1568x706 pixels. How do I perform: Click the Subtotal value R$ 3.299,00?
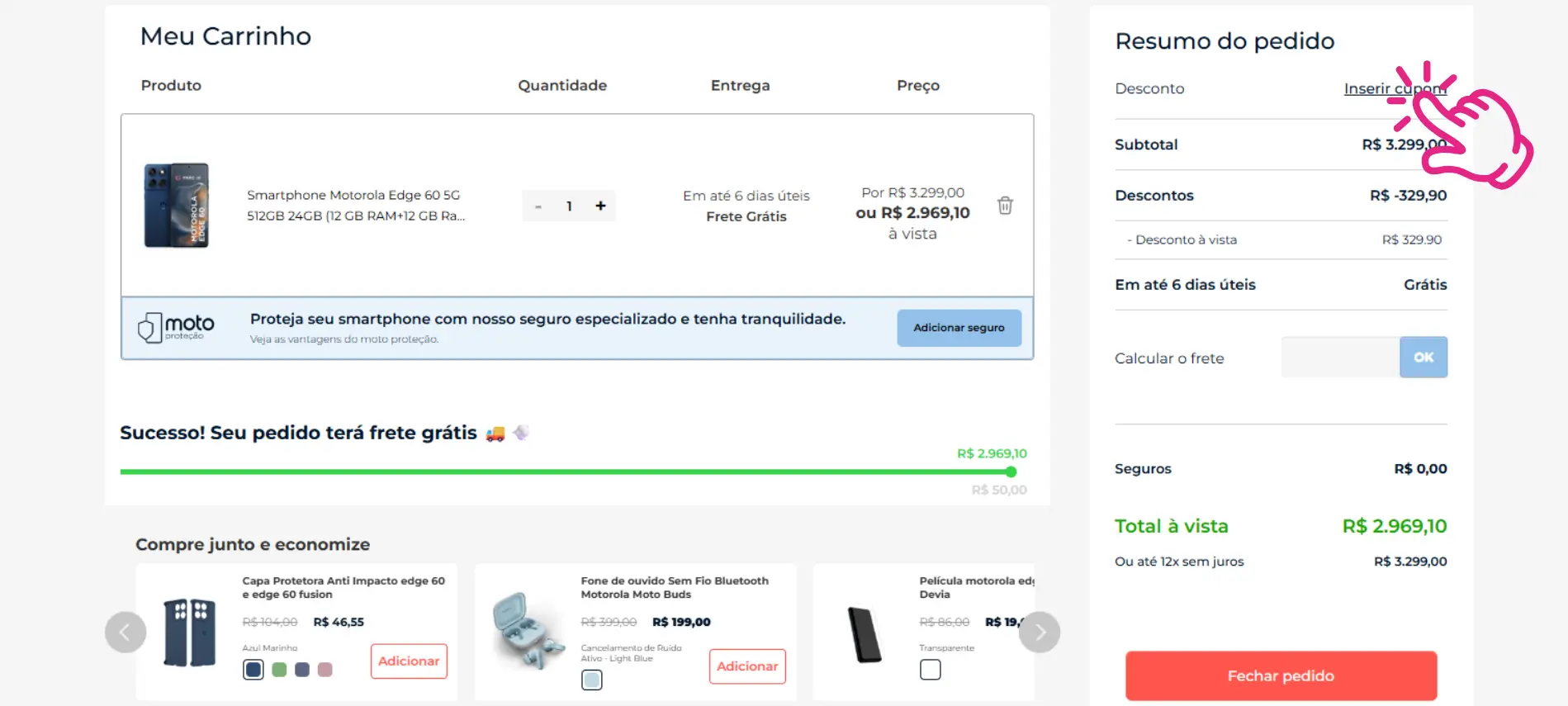pyautogui.click(x=1405, y=145)
